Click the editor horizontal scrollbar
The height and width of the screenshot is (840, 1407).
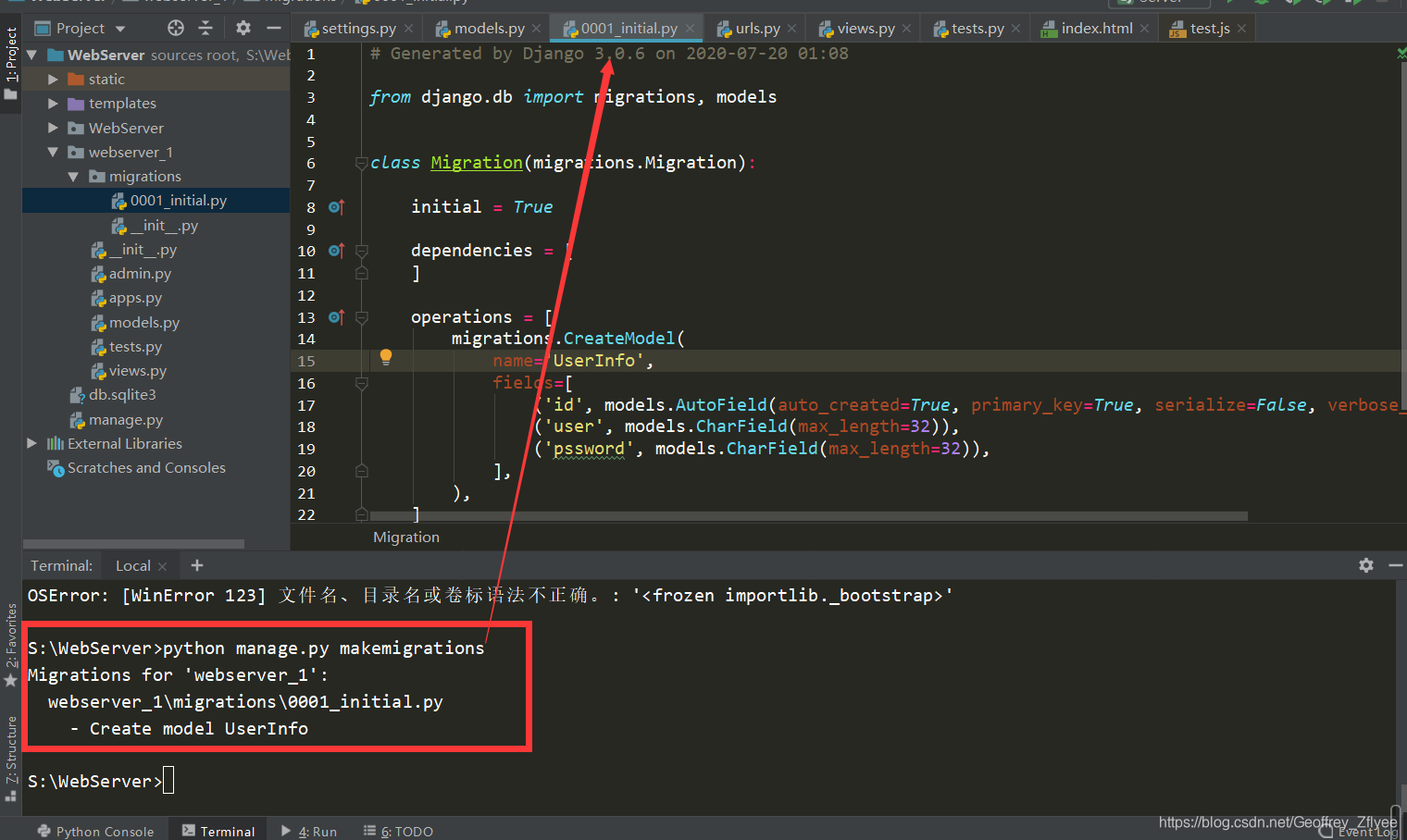tap(807, 516)
